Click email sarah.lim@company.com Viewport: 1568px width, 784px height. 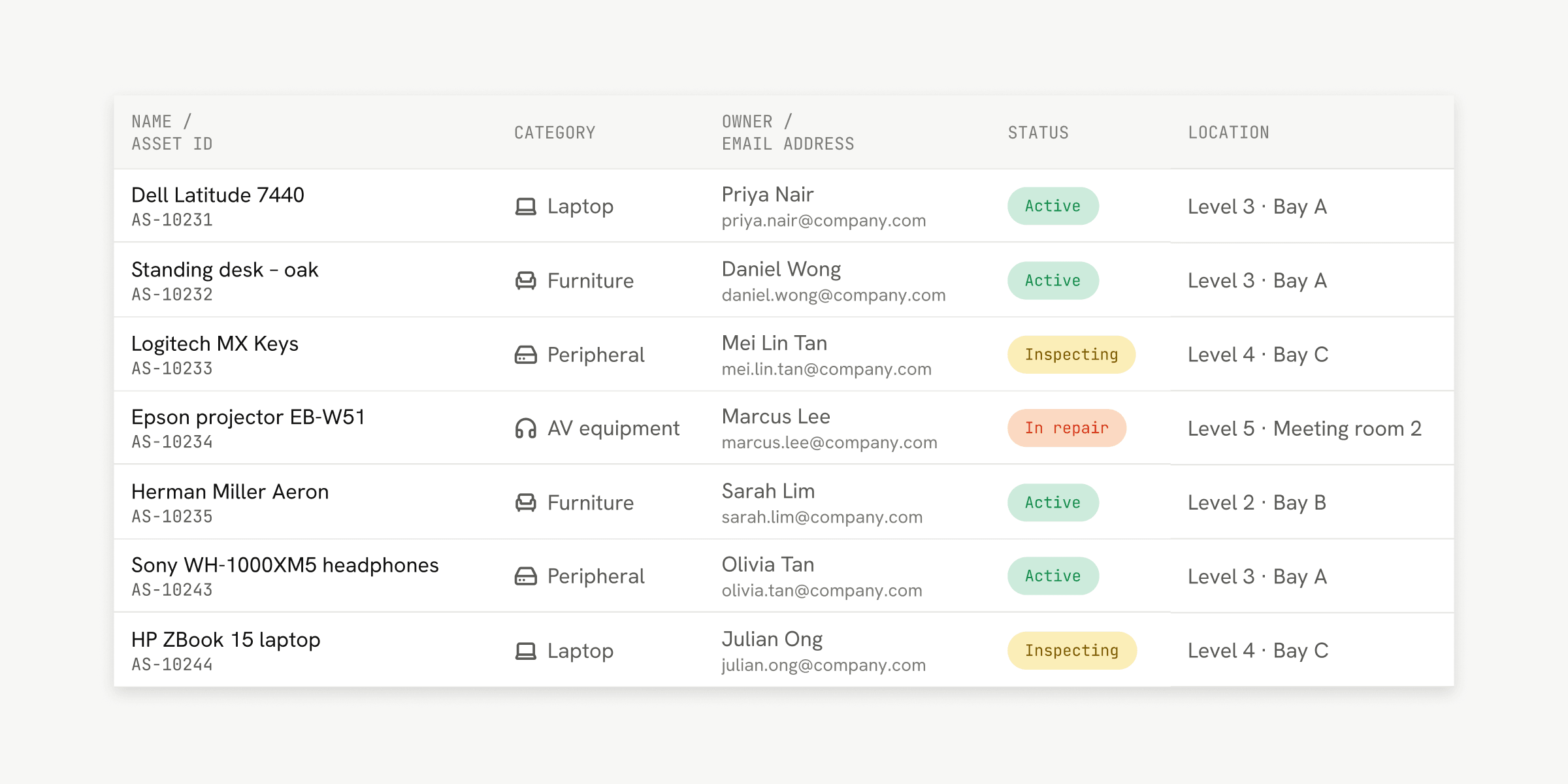(x=822, y=517)
